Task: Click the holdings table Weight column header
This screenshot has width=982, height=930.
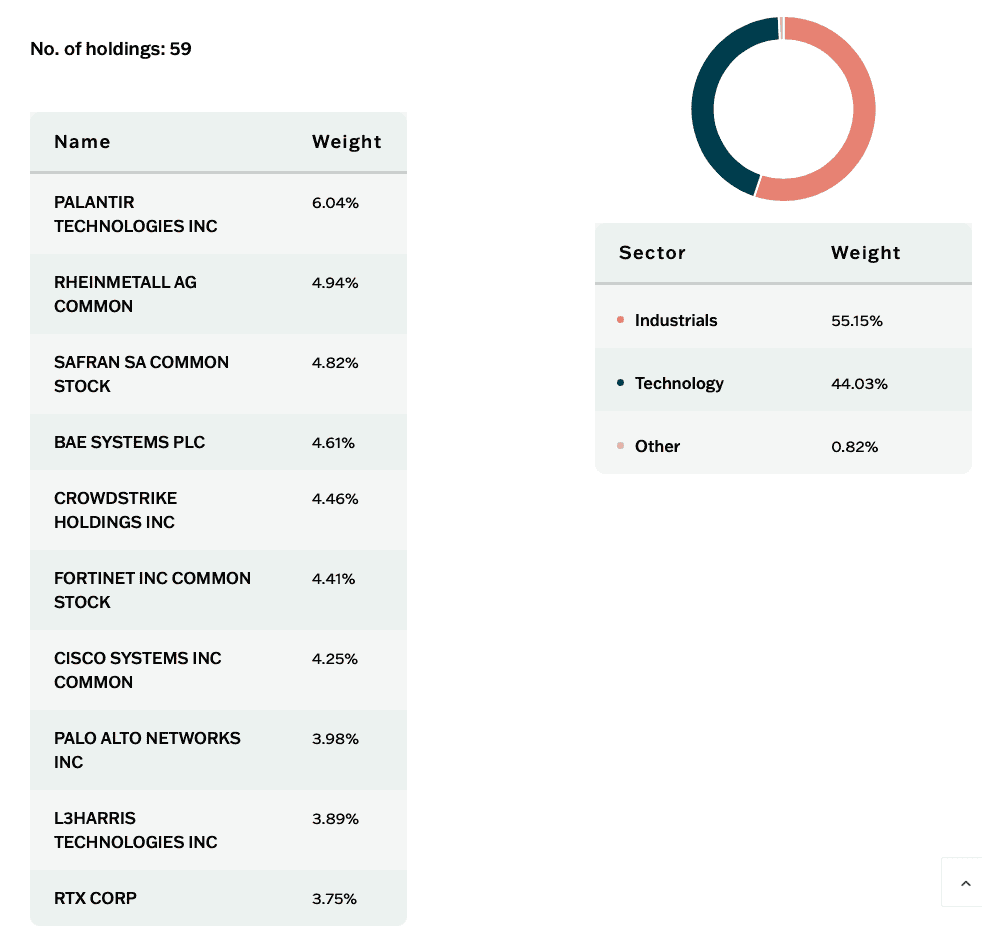Action: tap(346, 142)
